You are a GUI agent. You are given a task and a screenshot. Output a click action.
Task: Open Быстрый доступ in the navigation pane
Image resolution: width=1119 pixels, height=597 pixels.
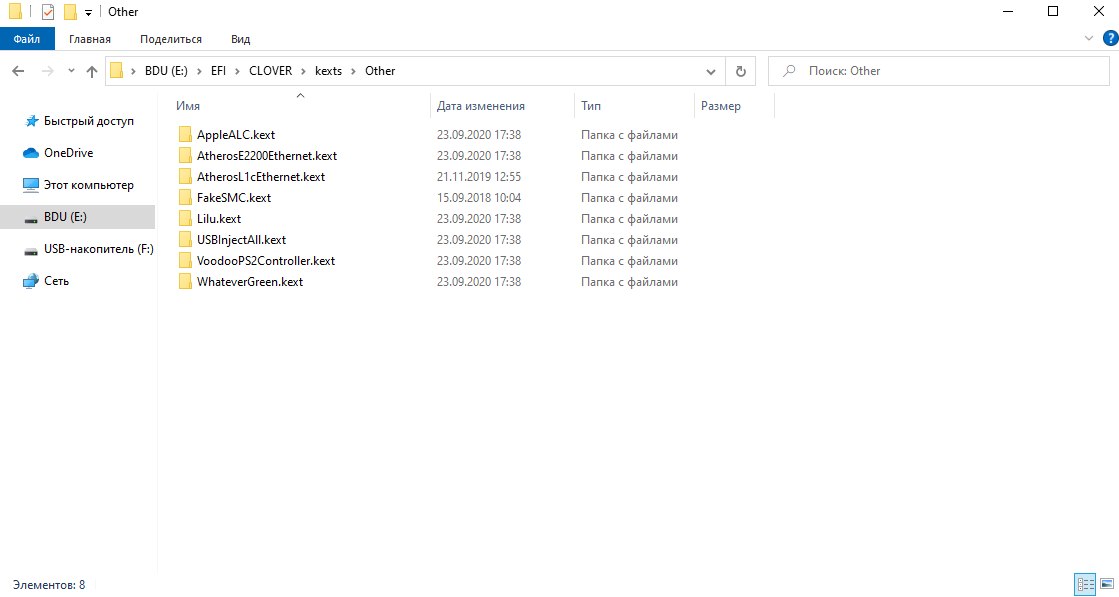(88, 121)
